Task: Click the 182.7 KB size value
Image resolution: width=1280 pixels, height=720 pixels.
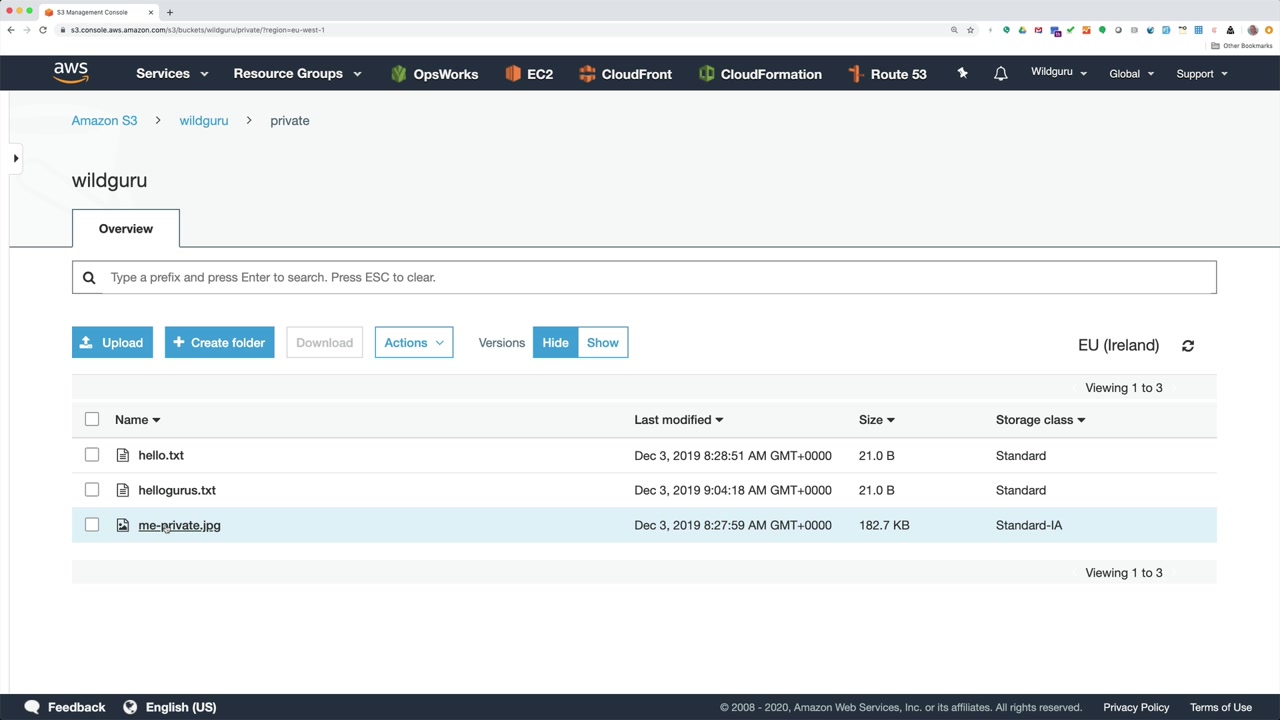Action: [884, 526]
